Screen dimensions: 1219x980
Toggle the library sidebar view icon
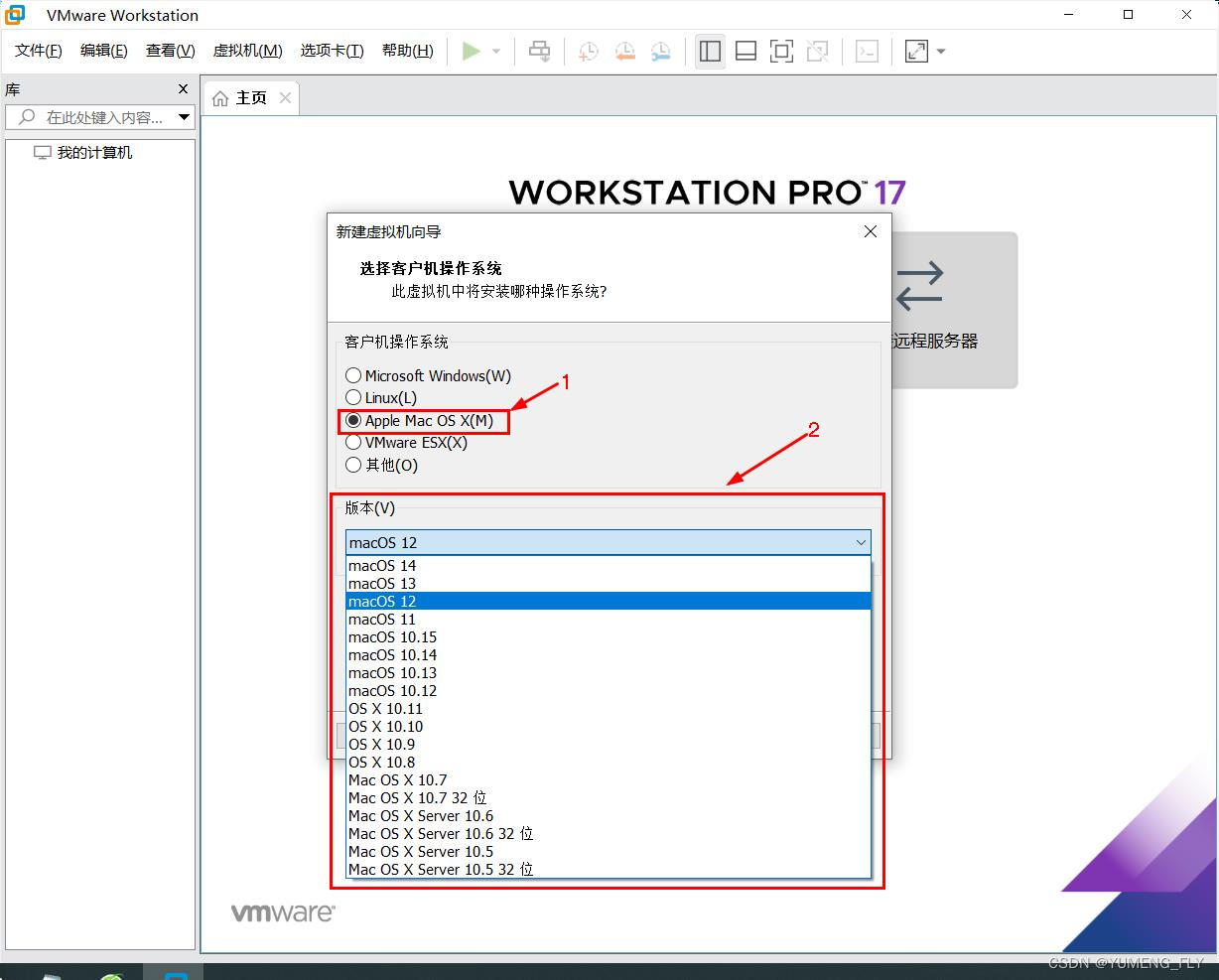[x=710, y=51]
